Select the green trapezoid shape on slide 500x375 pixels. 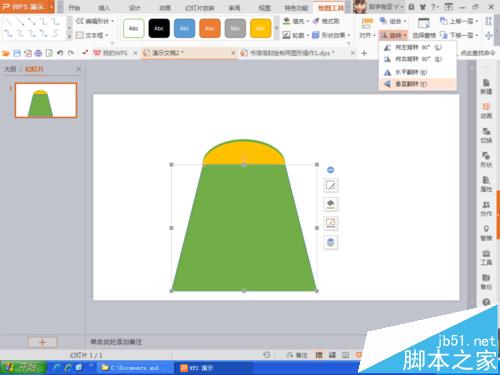click(x=244, y=228)
